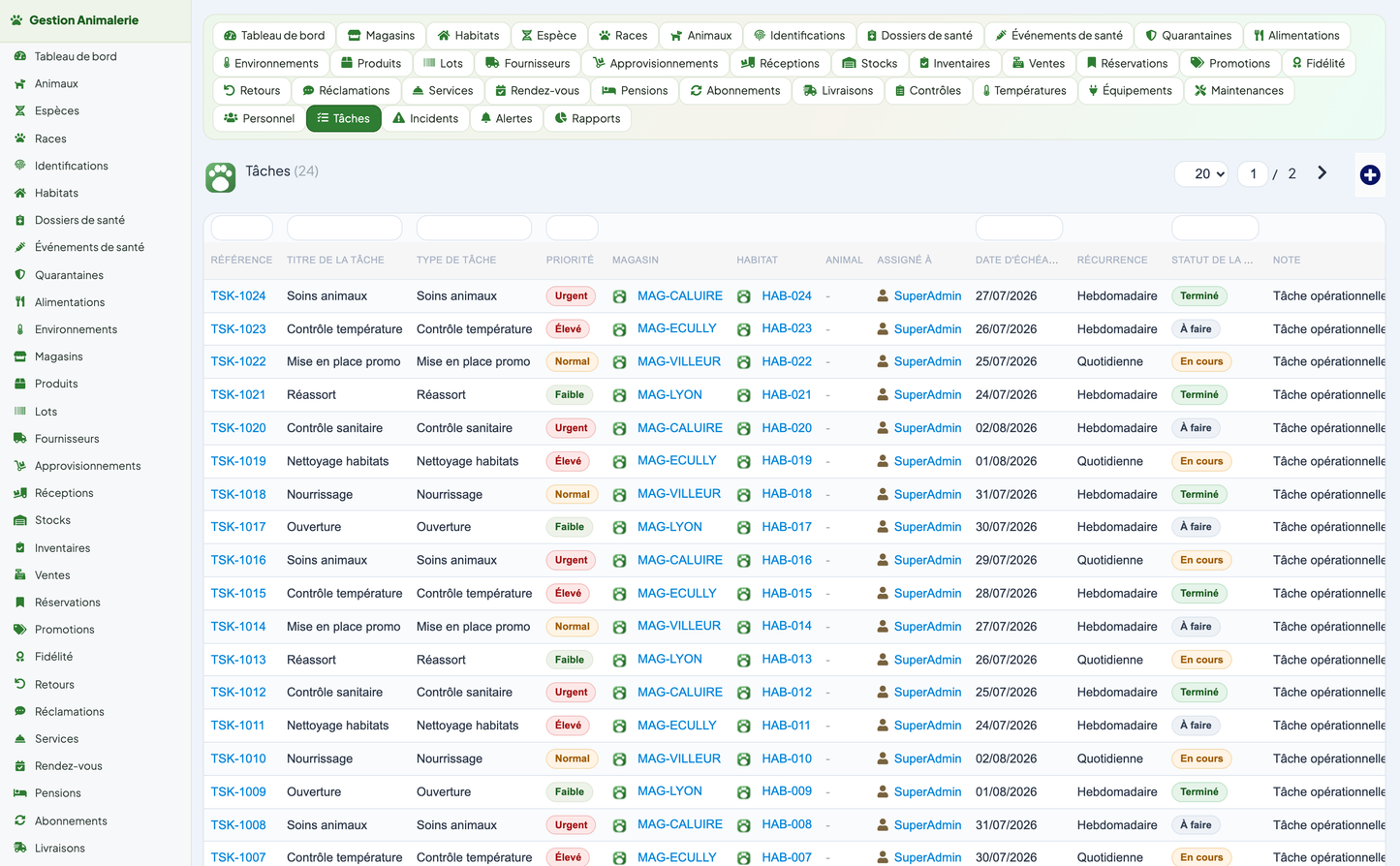Click the user icon beside SuperAdmin in TSK-1022 row
Screen dimensions: 1400x866
[x=883, y=361]
